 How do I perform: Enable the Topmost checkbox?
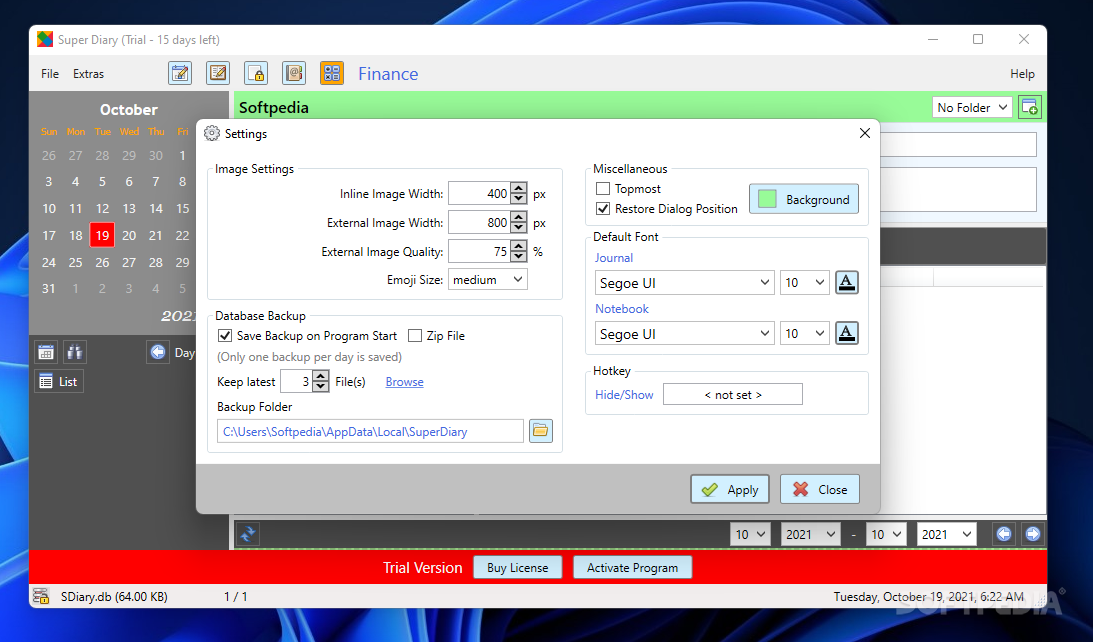(x=603, y=188)
